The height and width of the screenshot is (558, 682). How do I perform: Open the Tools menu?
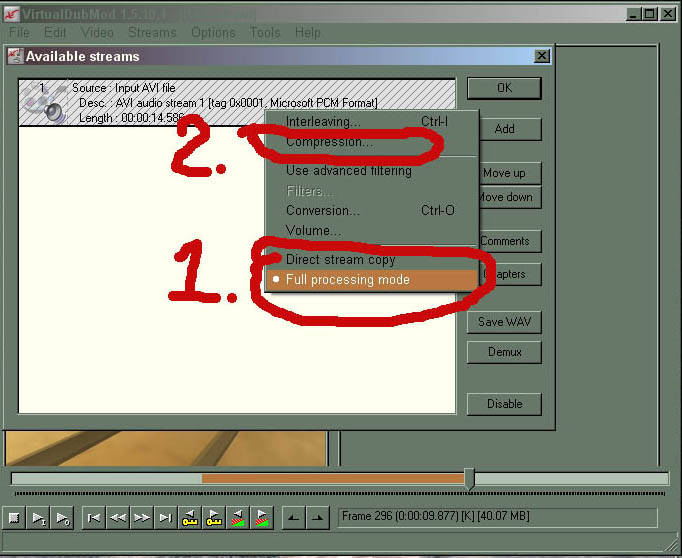tap(265, 33)
